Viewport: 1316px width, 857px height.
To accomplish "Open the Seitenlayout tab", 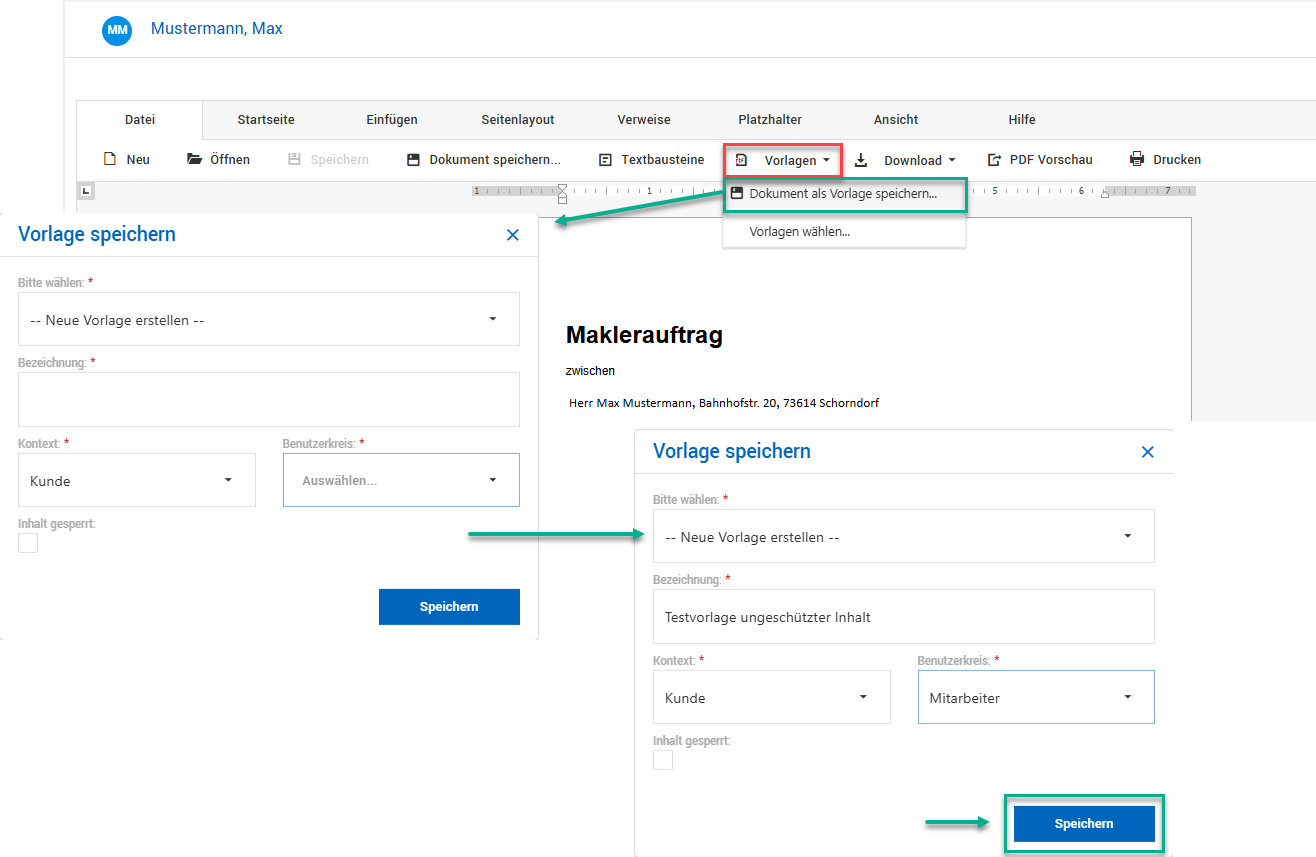I will point(518,120).
